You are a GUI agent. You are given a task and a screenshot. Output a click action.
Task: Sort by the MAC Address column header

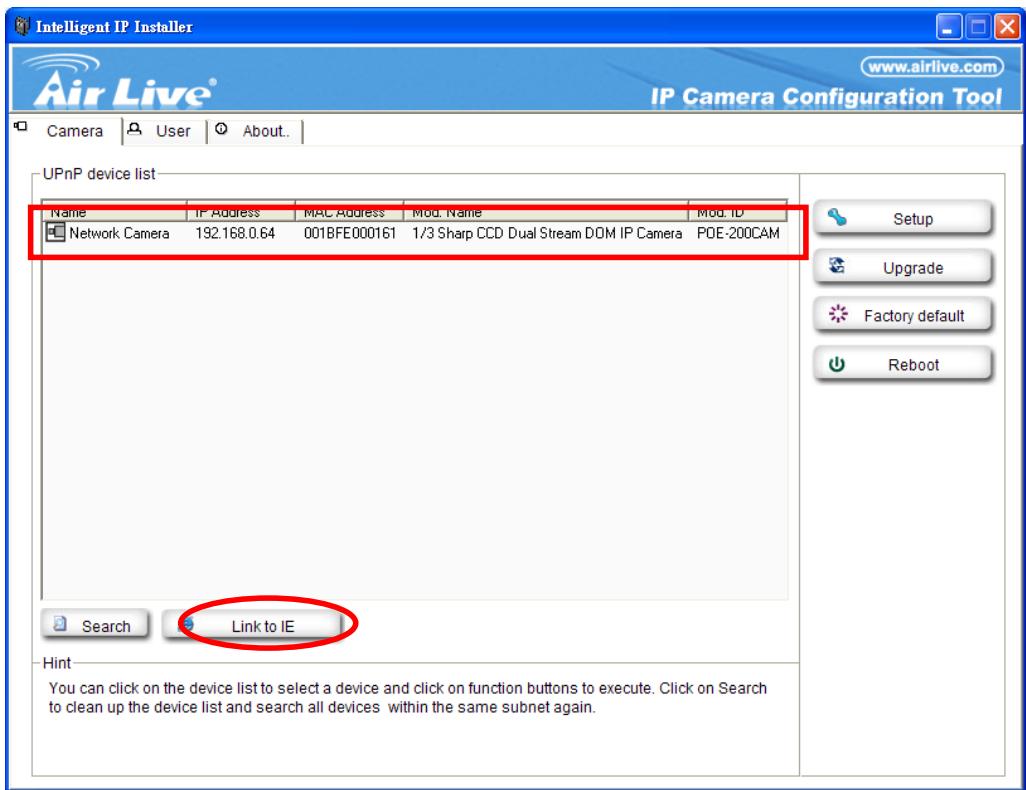(x=349, y=211)
